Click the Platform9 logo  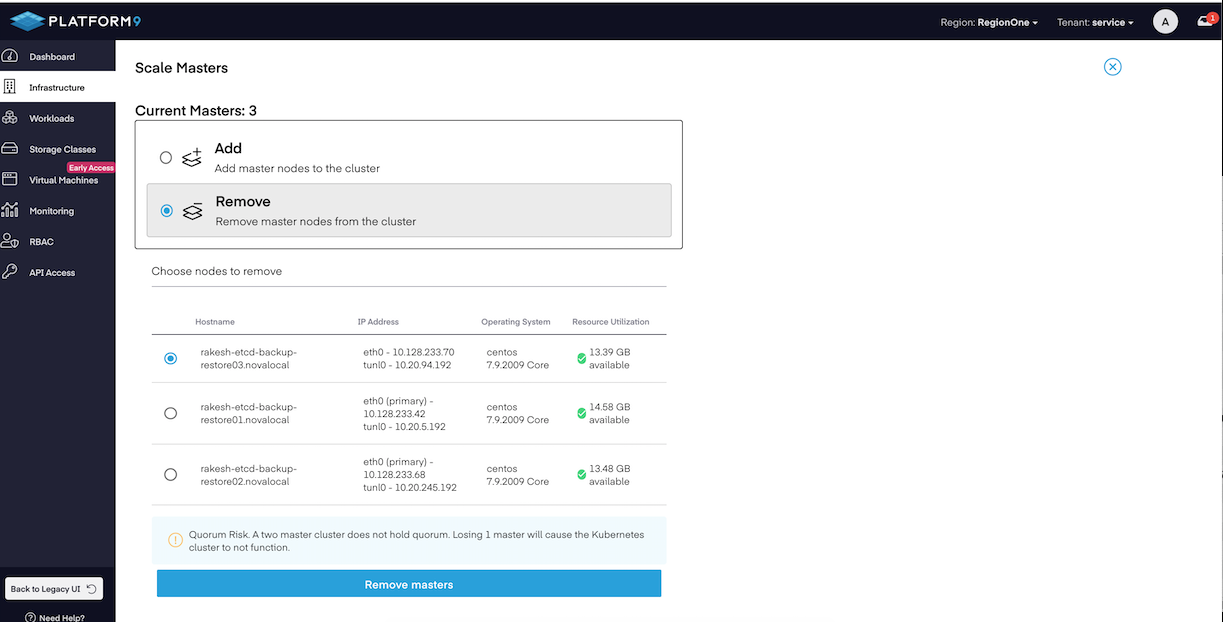coord(76,21)
